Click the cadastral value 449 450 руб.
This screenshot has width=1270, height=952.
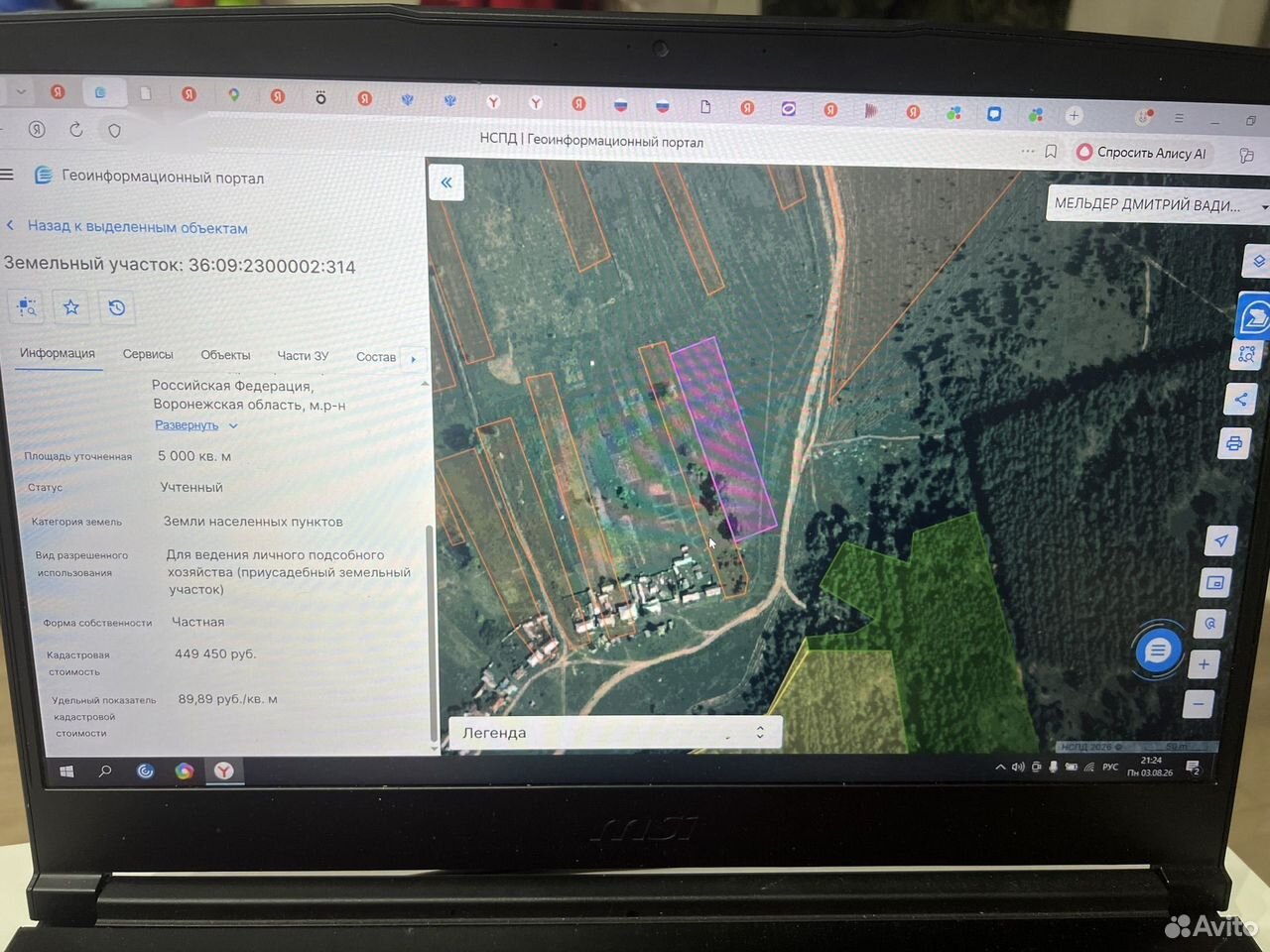215,654
